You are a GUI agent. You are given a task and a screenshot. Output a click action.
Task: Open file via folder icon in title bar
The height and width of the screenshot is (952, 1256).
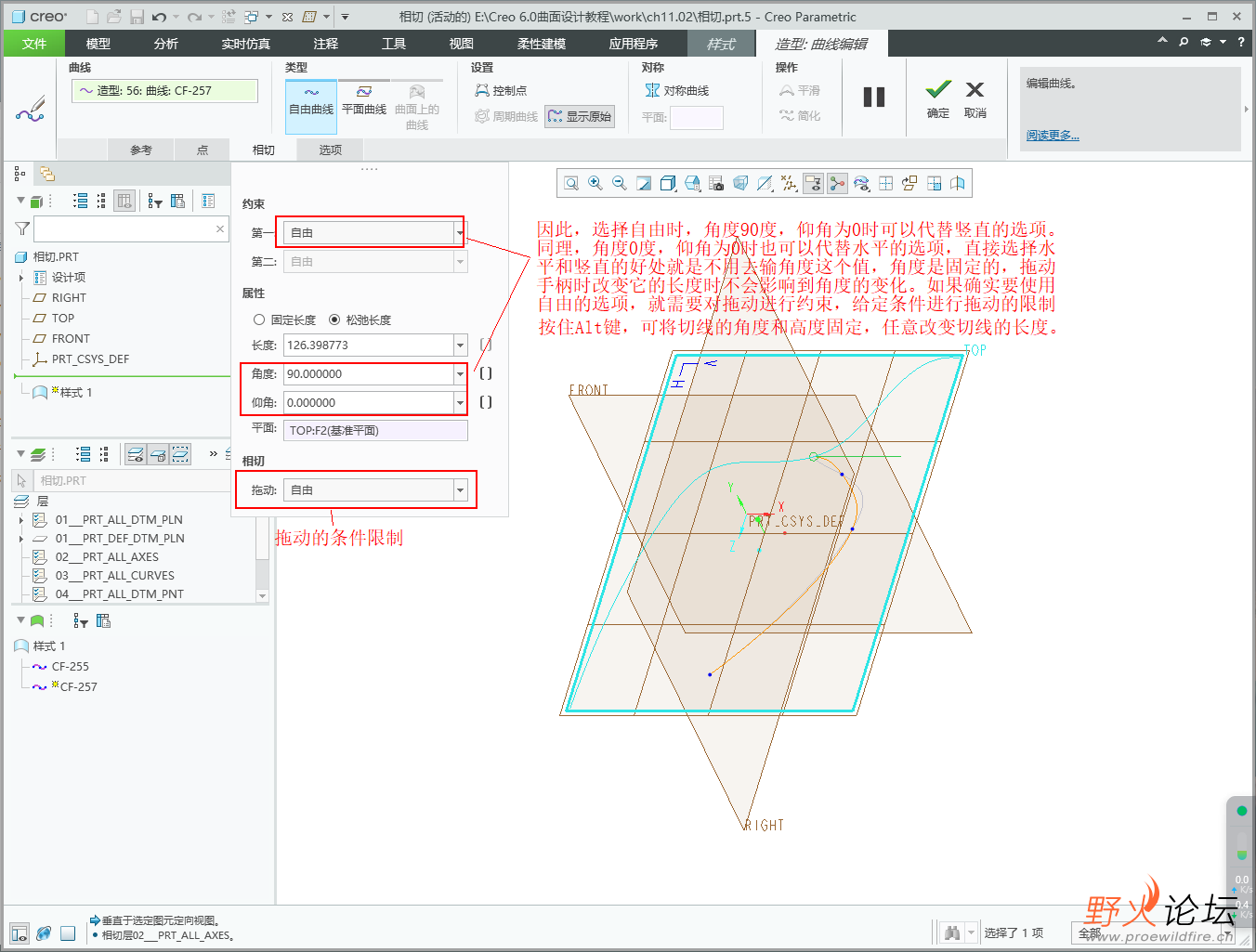[x=113, y=17]
